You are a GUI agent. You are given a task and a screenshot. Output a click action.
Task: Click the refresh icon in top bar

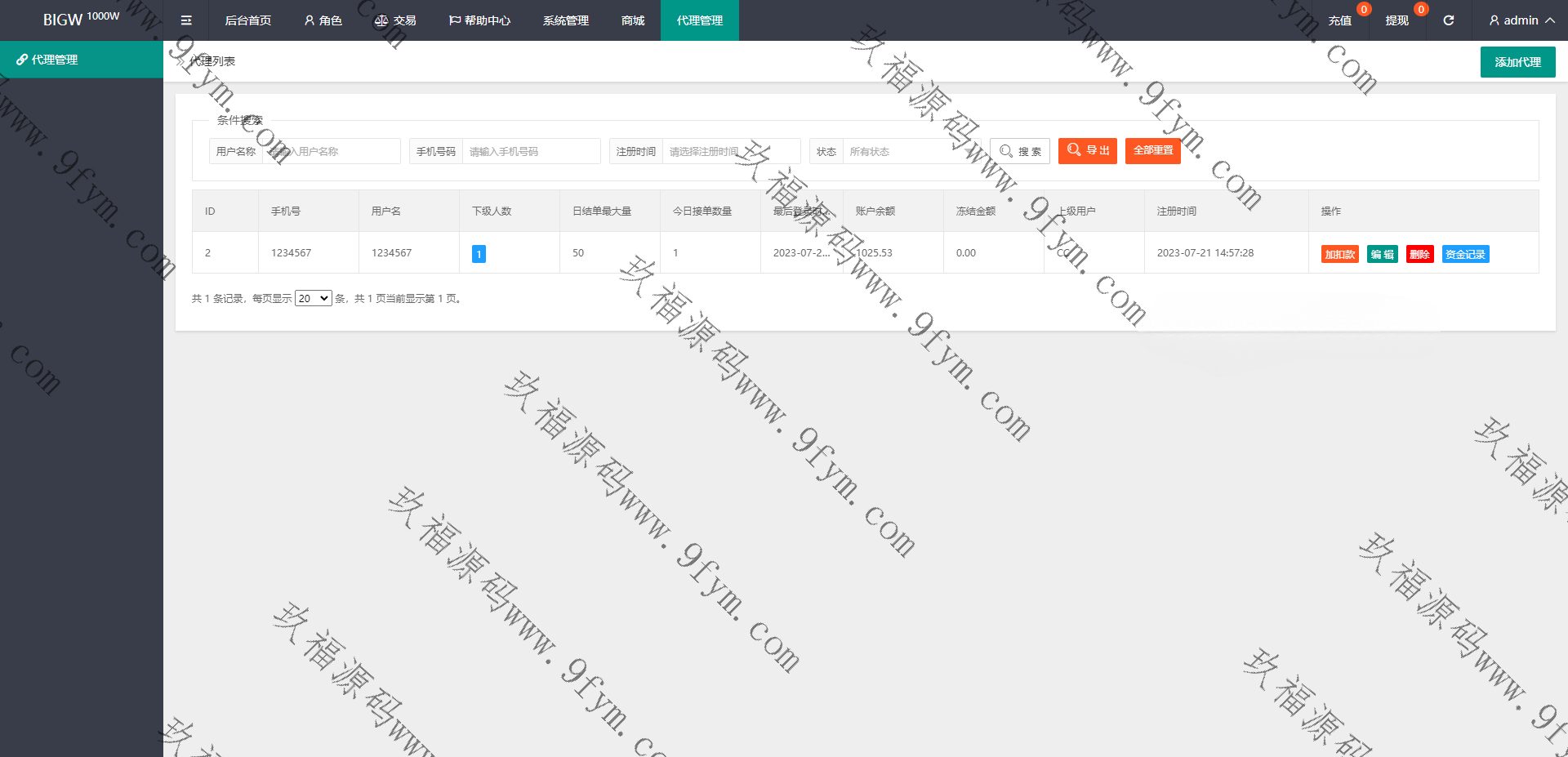(x=1448, y=20)
